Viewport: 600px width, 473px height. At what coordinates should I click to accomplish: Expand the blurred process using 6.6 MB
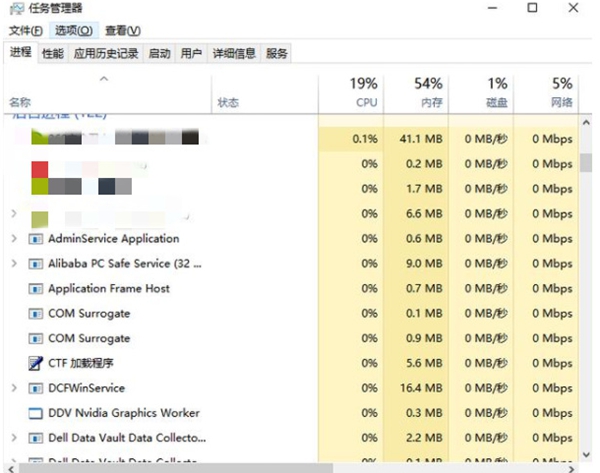point(14,214)
